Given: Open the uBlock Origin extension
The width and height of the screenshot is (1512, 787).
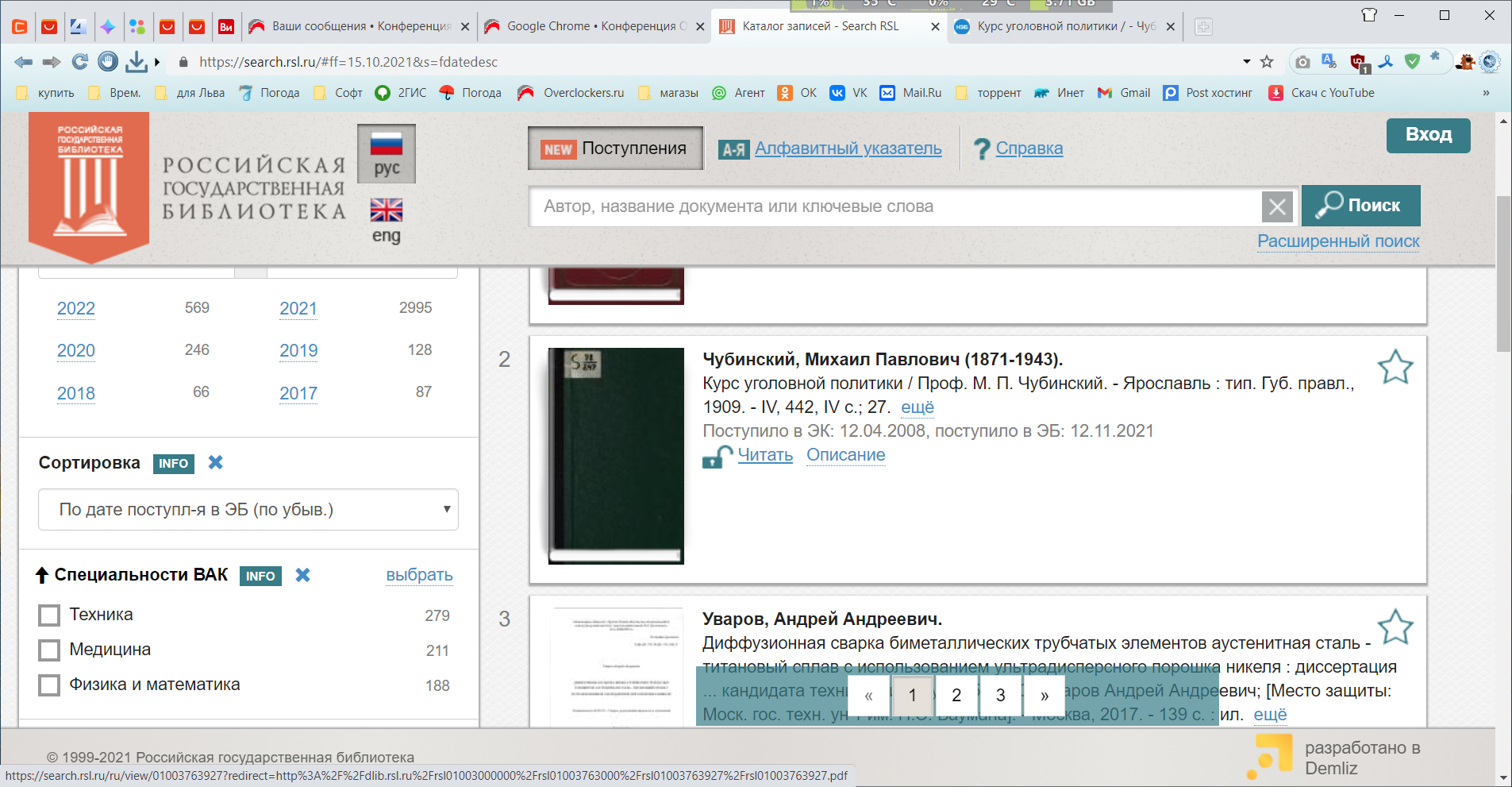Looking at the screenshot, I should (1358, 62).
